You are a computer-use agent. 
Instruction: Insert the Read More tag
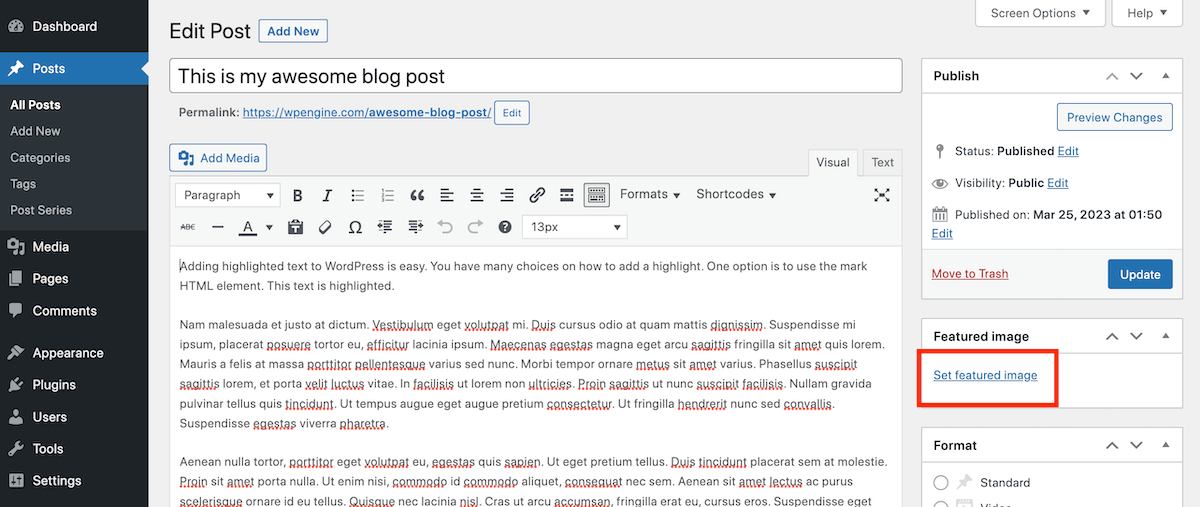[566, 195]
